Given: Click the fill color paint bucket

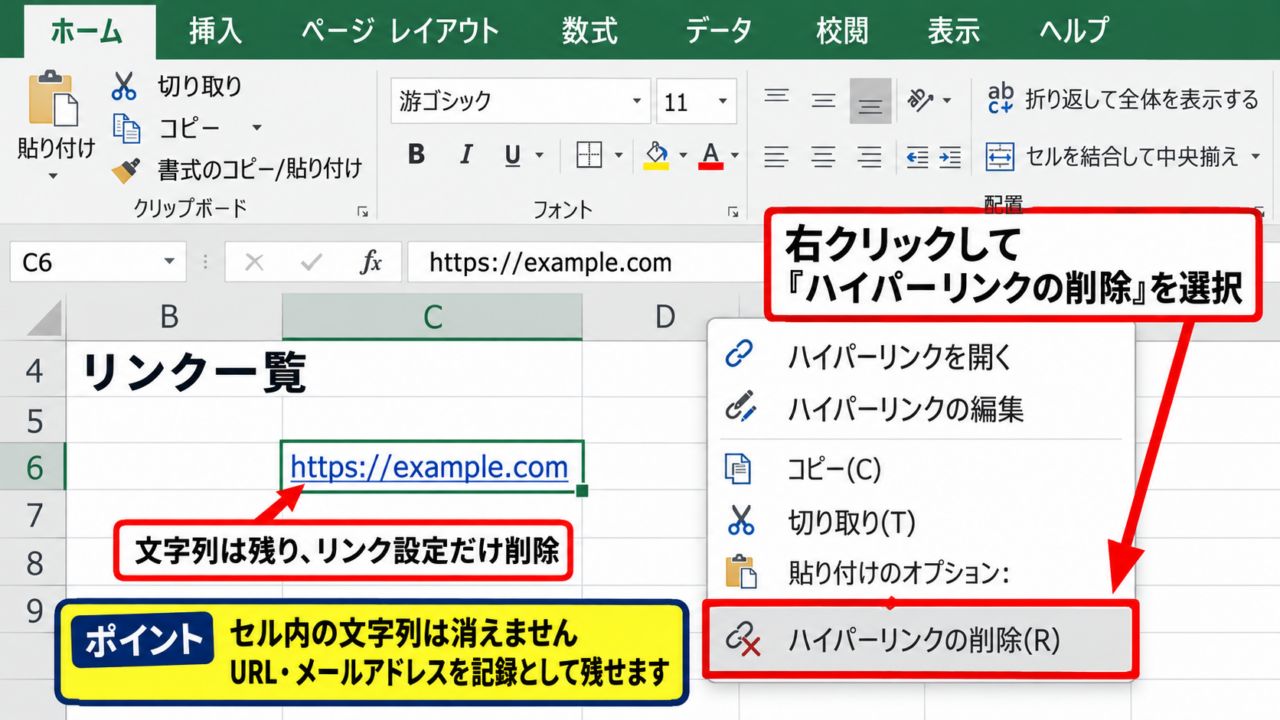Looking at the screenshot, I should pos(656,155).
